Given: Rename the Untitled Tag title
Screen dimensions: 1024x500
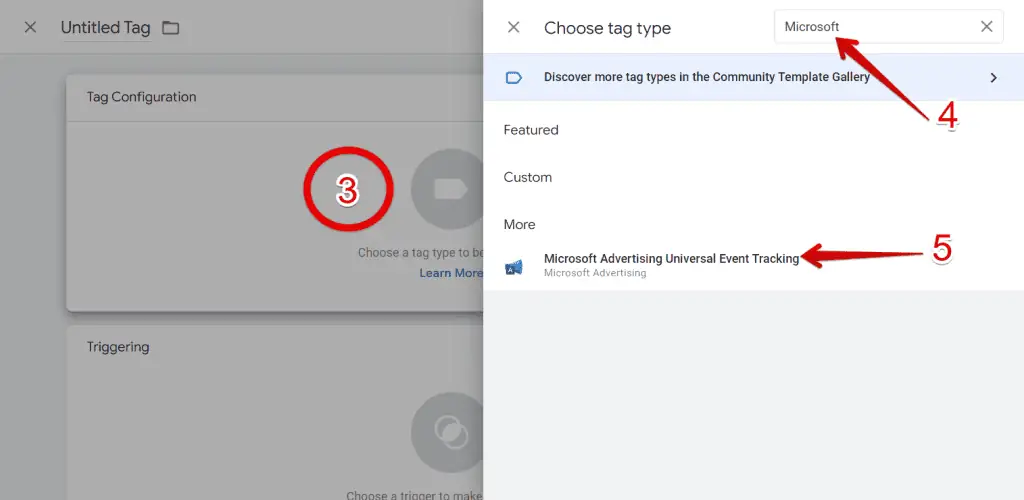Looking at the screenshot, I should [x=105, y=28].
